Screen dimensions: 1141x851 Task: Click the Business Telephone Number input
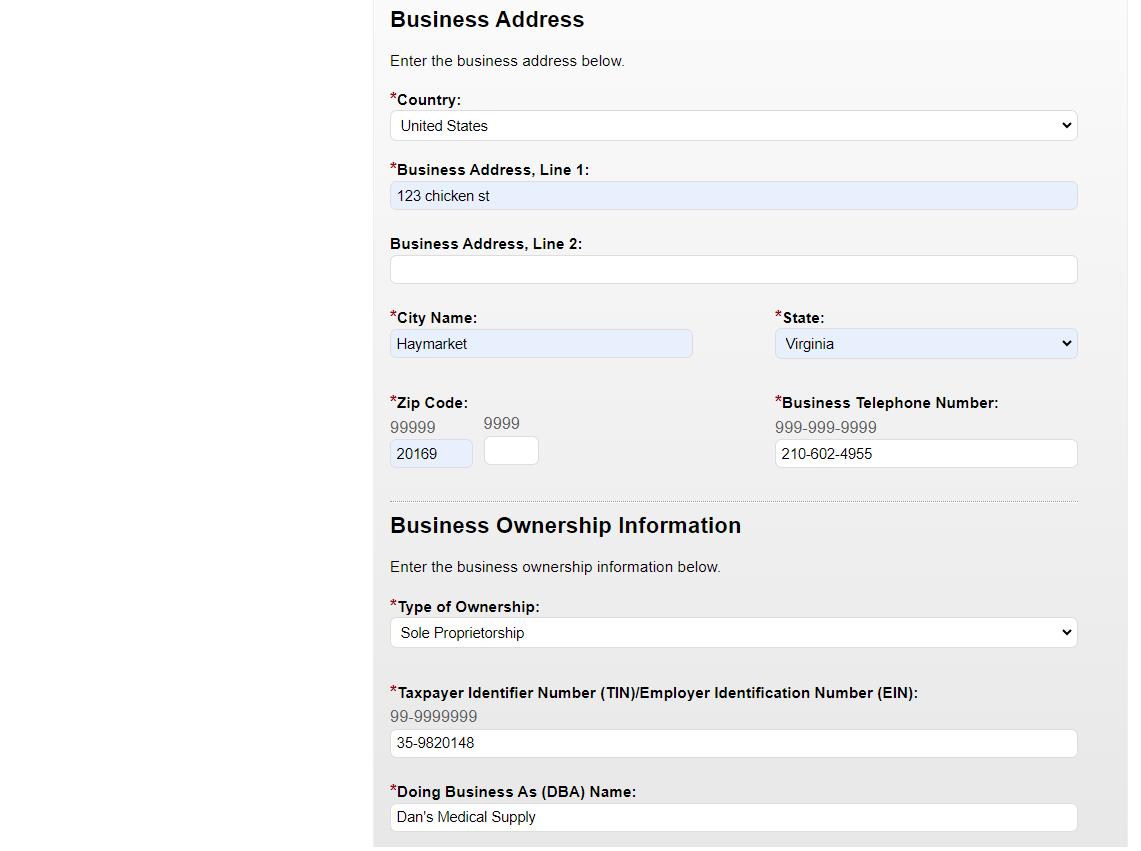point(925,454)
